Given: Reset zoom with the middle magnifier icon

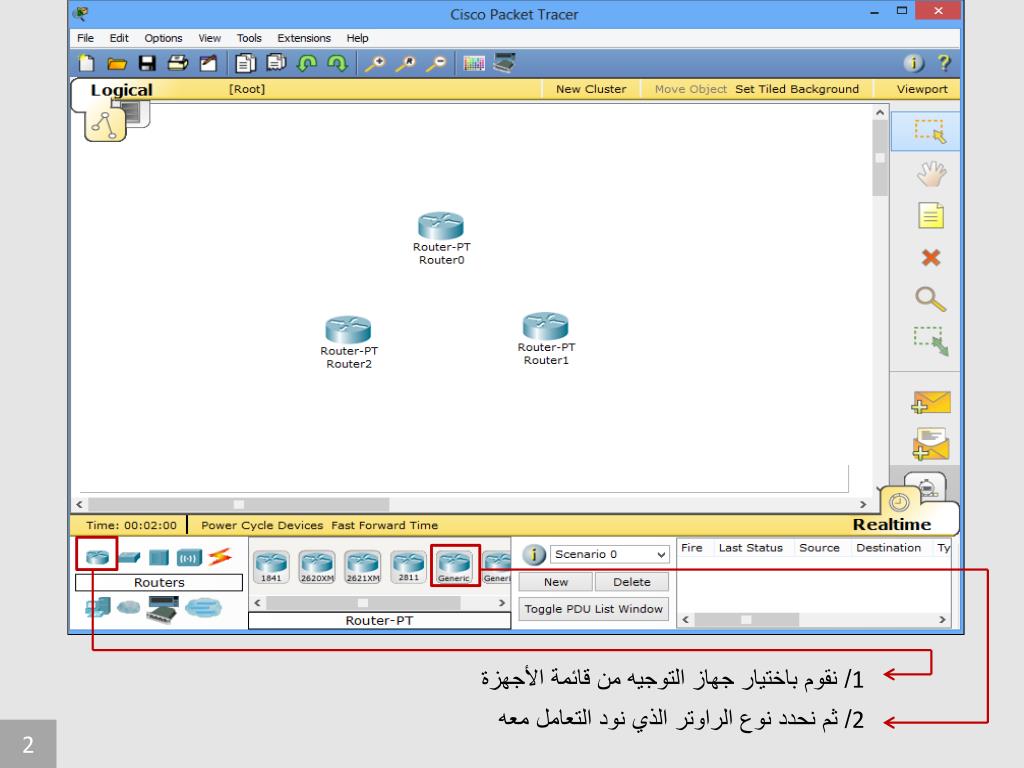Looking at the screenshot, I should tap(406, 63).
